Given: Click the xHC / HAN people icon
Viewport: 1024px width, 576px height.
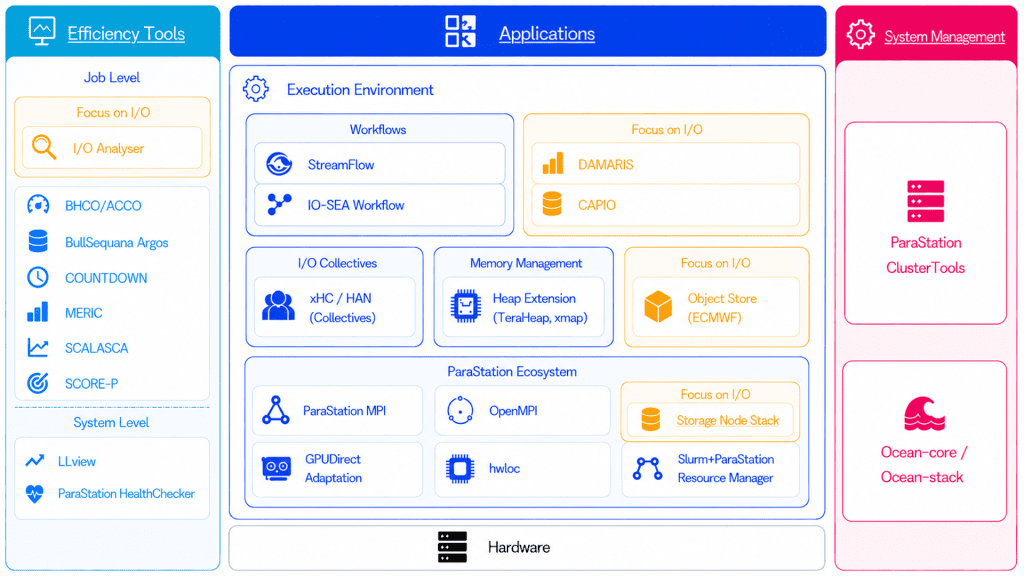Looking at the screenshot, I should pyautogui.click(x=278, y=306).
